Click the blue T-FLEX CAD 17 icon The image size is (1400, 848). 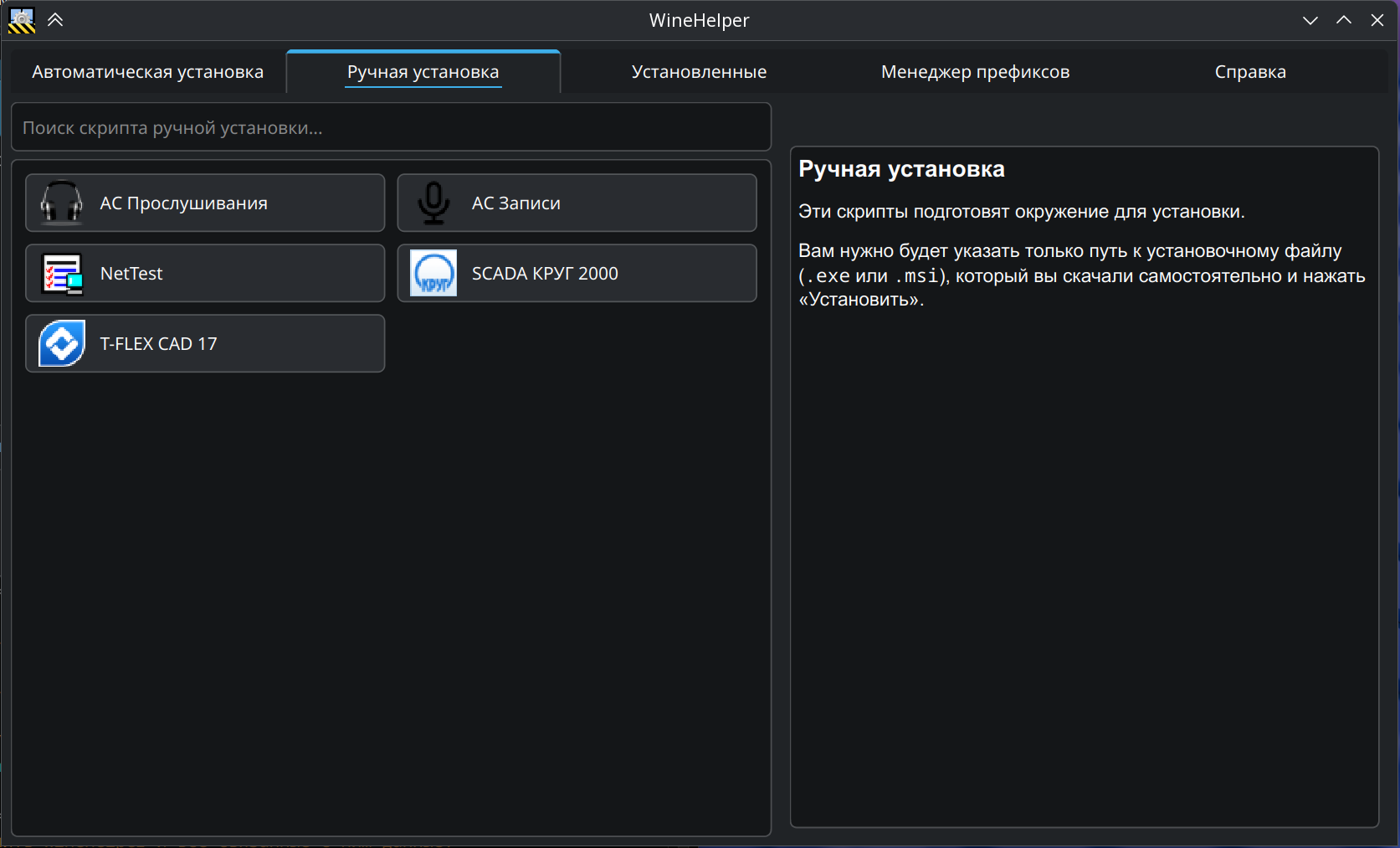click(x=62, y=343)
